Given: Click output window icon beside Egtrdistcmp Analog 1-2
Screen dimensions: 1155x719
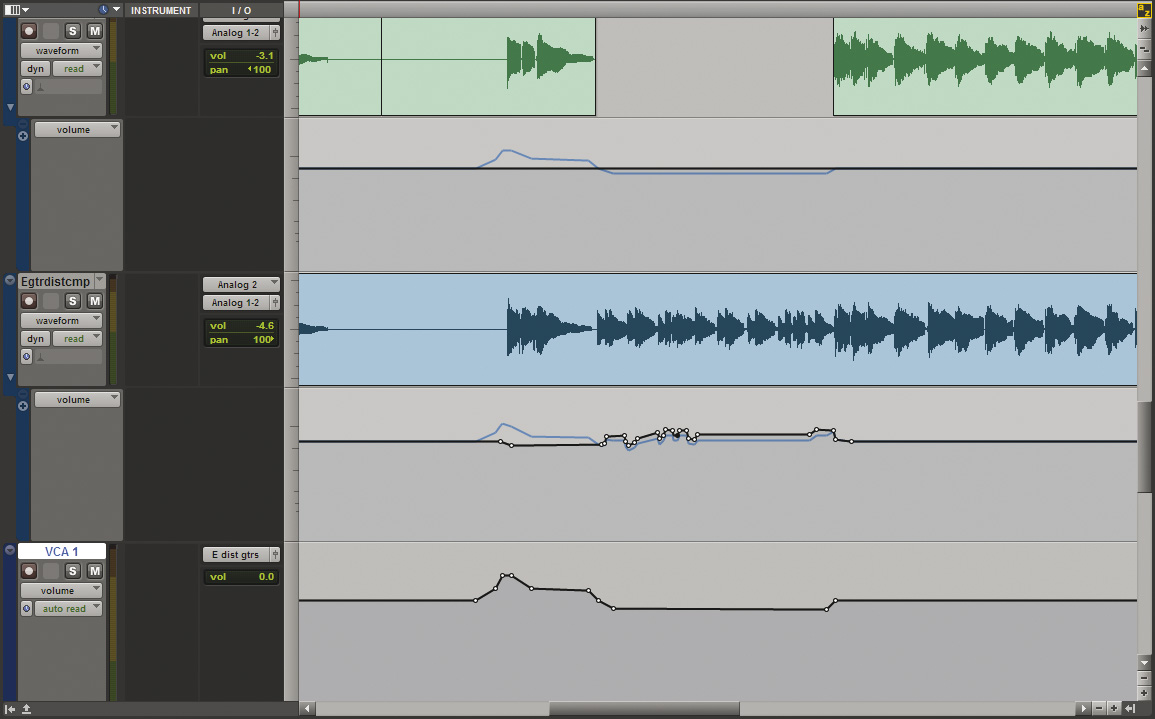Looking at the screenshot, I should 275,303.
